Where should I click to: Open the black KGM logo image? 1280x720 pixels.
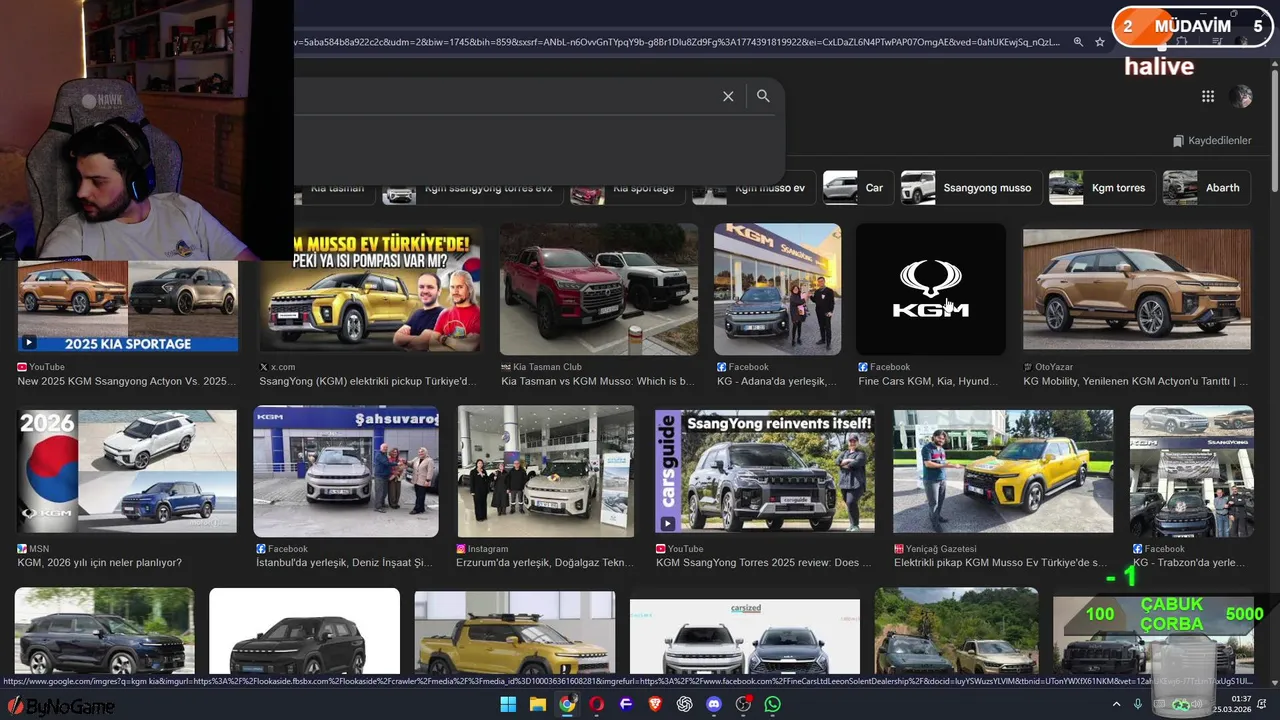point(930,289)
